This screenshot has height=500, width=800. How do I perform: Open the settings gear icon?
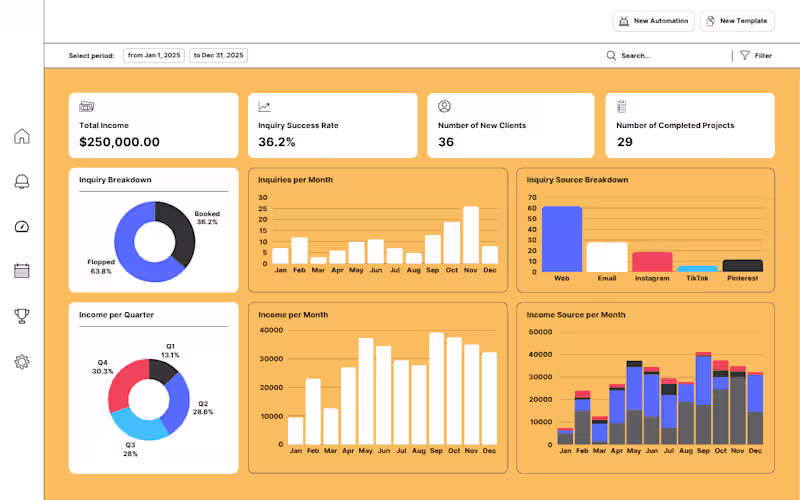(21, 362)
